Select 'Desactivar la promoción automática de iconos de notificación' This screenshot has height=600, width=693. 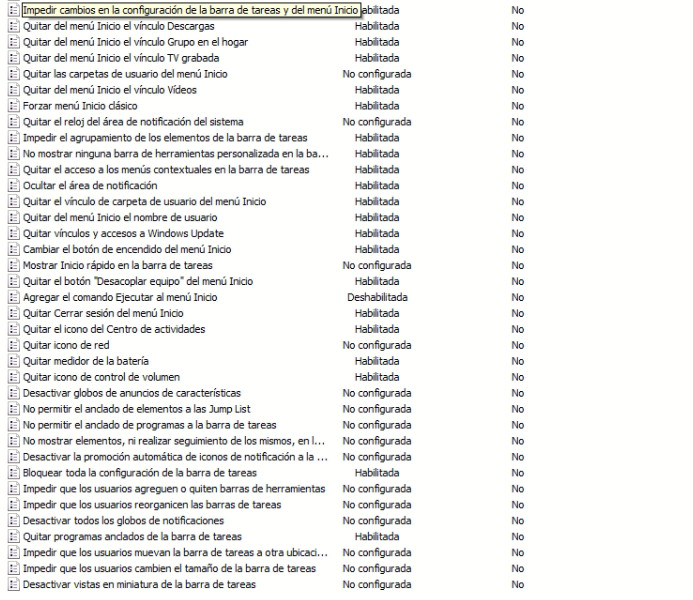click(175, 457)
